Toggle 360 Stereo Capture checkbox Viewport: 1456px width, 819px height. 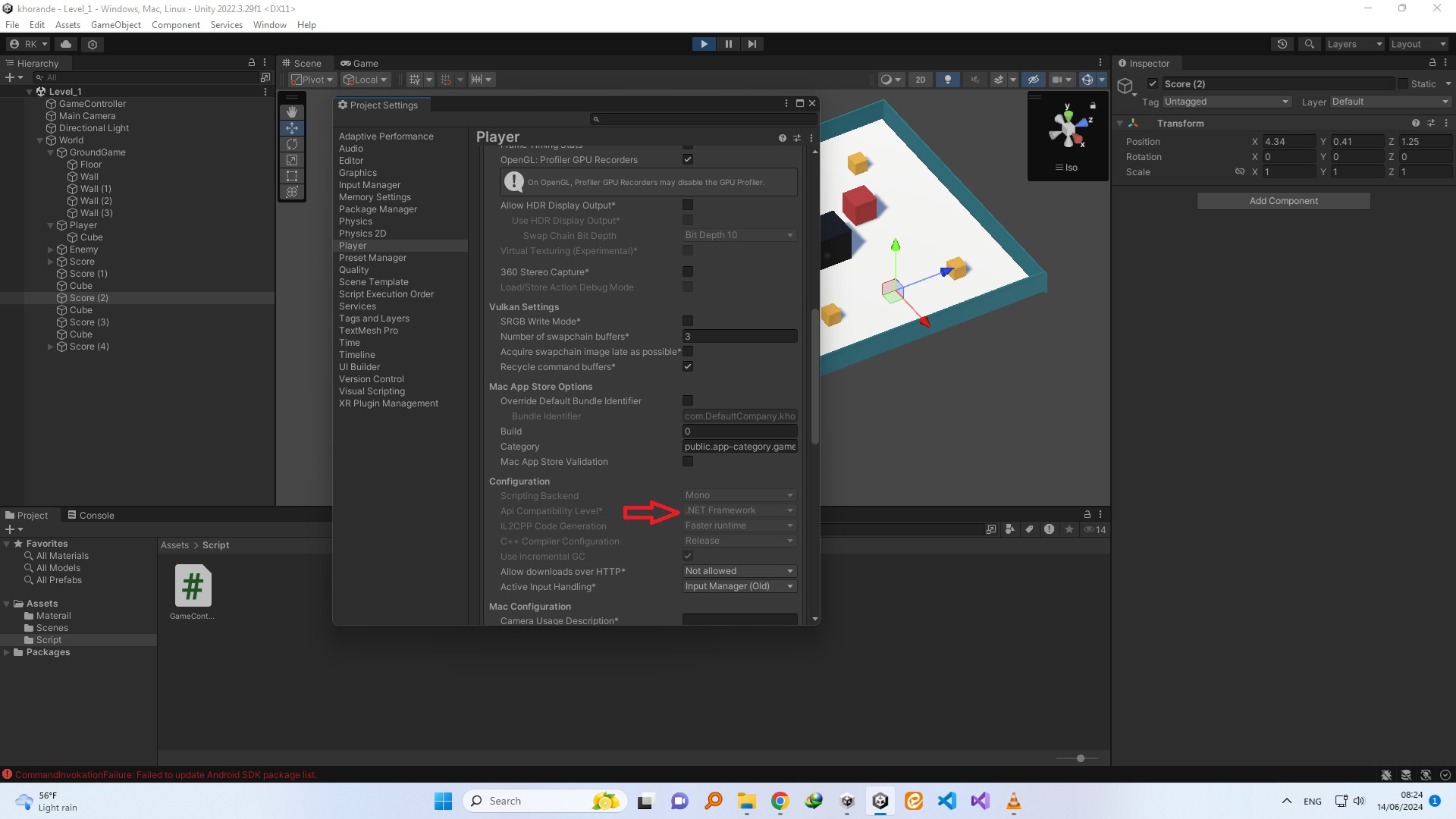pyautogui.click(x=689, y=272)
